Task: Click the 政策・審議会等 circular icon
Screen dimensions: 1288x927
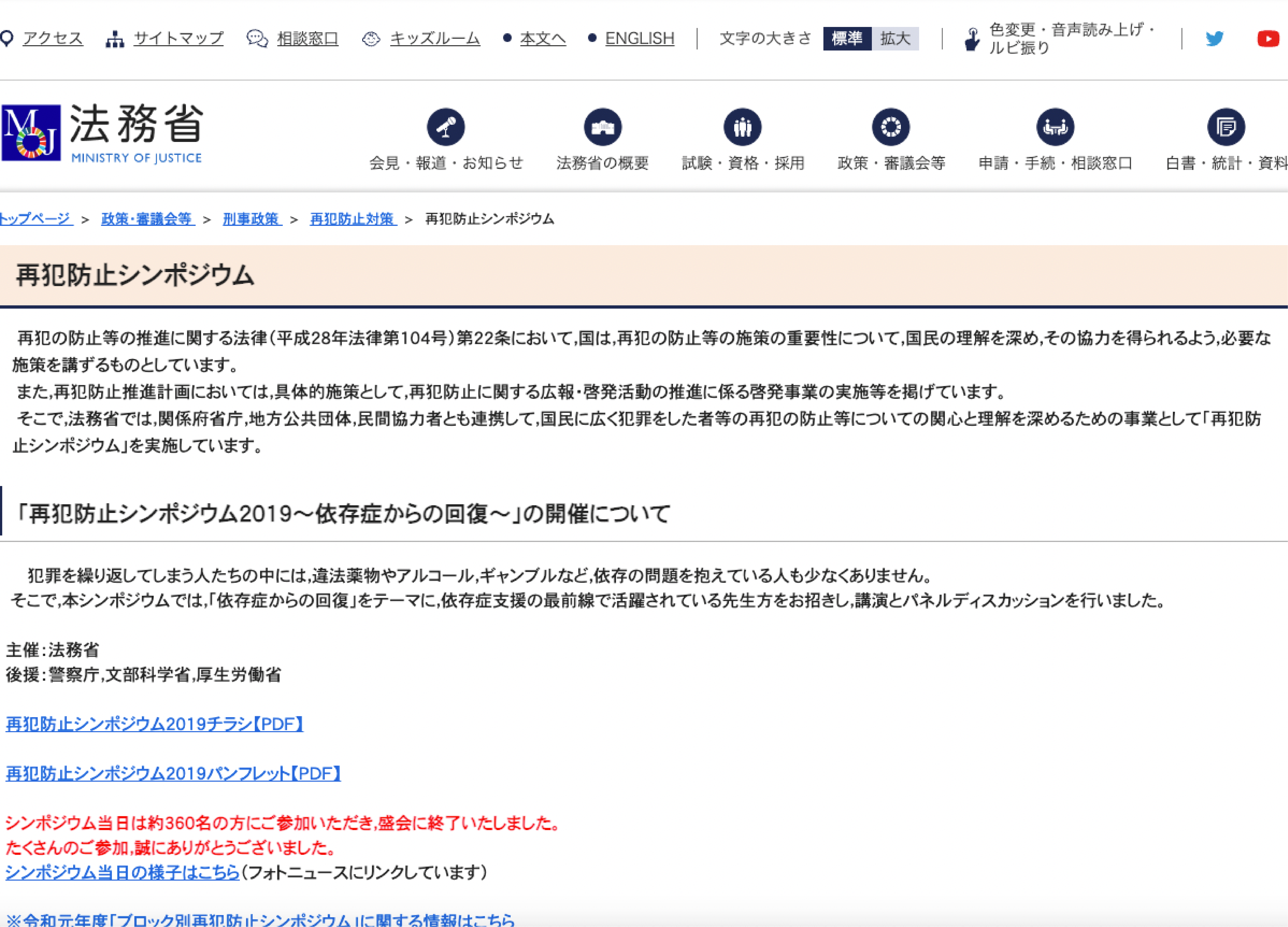Action: point(890,127)
